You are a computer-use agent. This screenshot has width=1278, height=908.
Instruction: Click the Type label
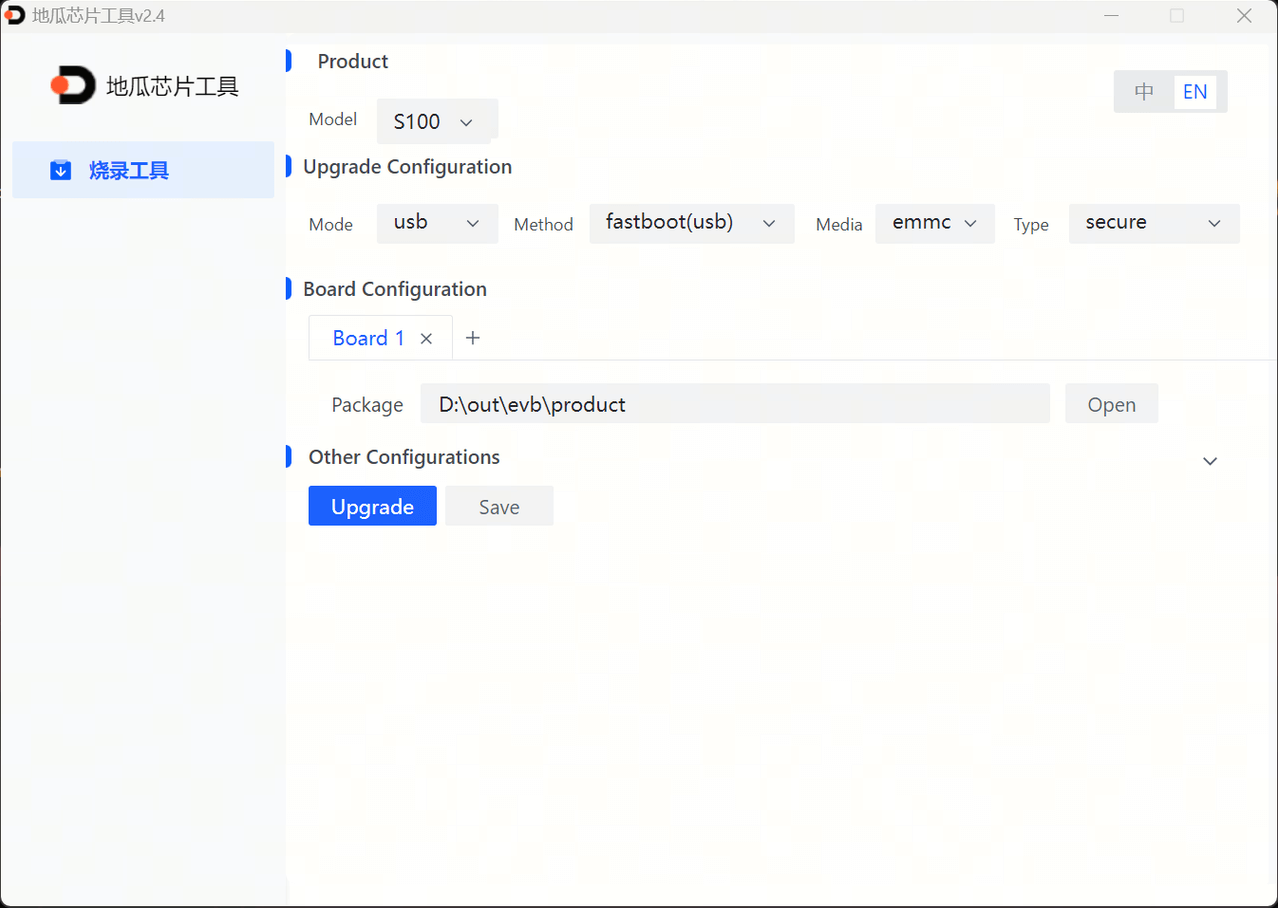[x=1031, y=225]
